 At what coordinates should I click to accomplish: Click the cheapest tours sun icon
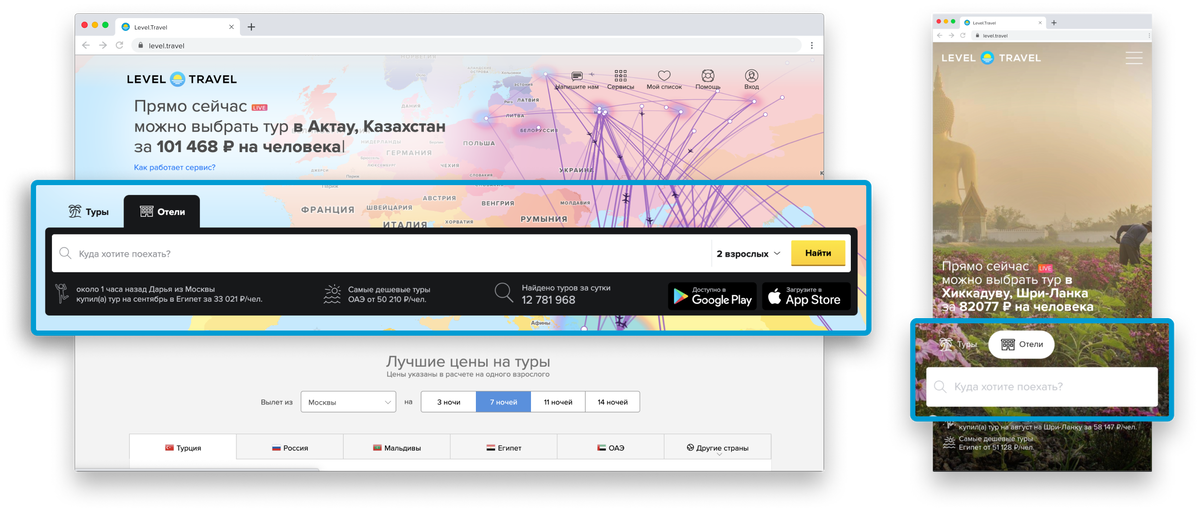point(332,293)
